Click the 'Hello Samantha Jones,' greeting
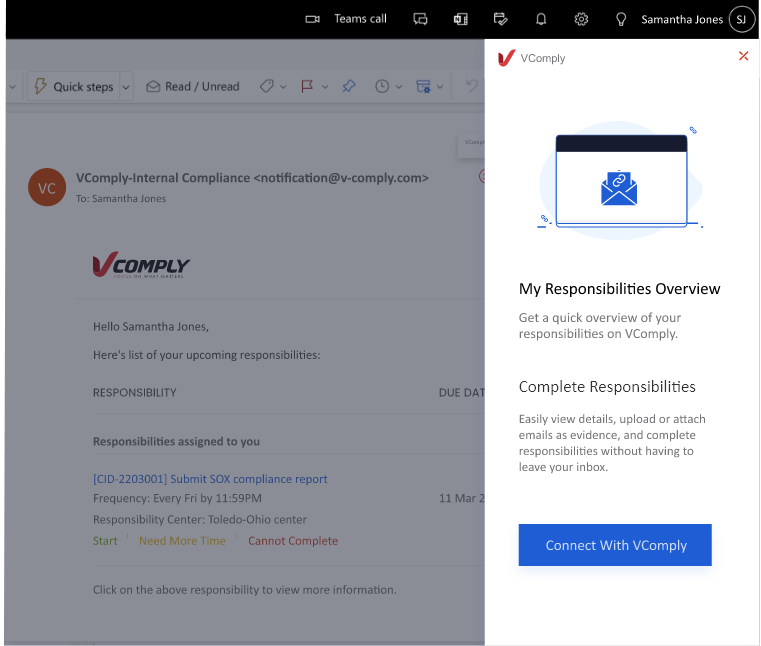Viewport: 761px width, 646px height. coord(150,327)
